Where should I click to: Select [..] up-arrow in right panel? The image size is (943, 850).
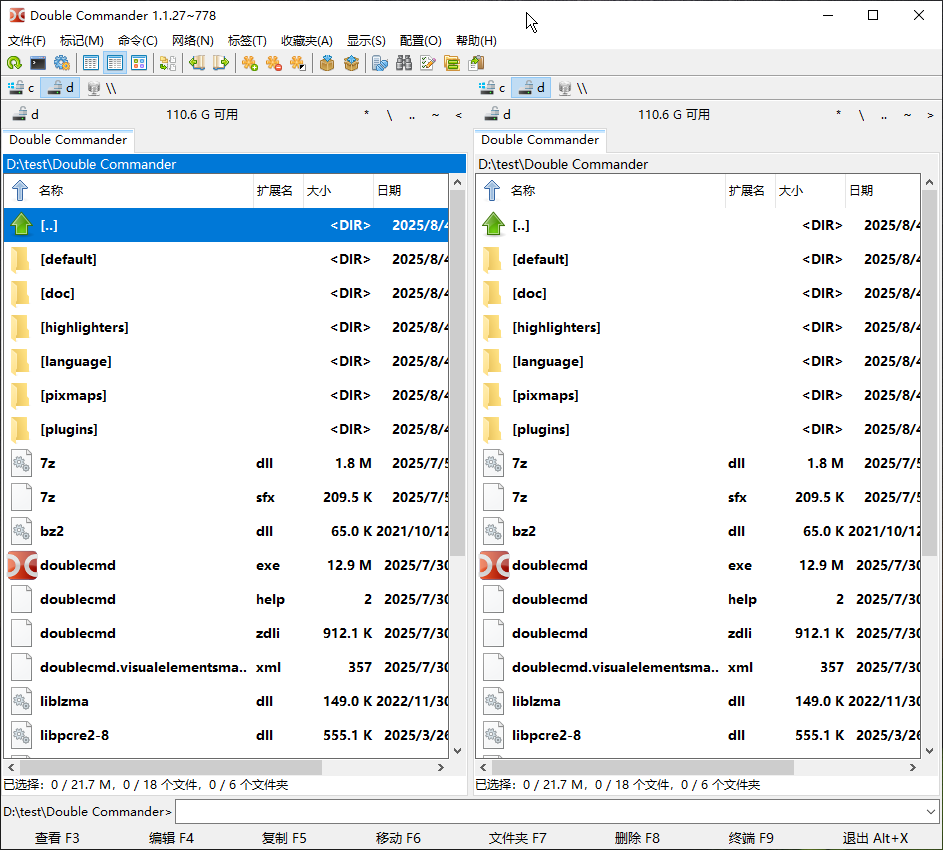tap(698, 226)
